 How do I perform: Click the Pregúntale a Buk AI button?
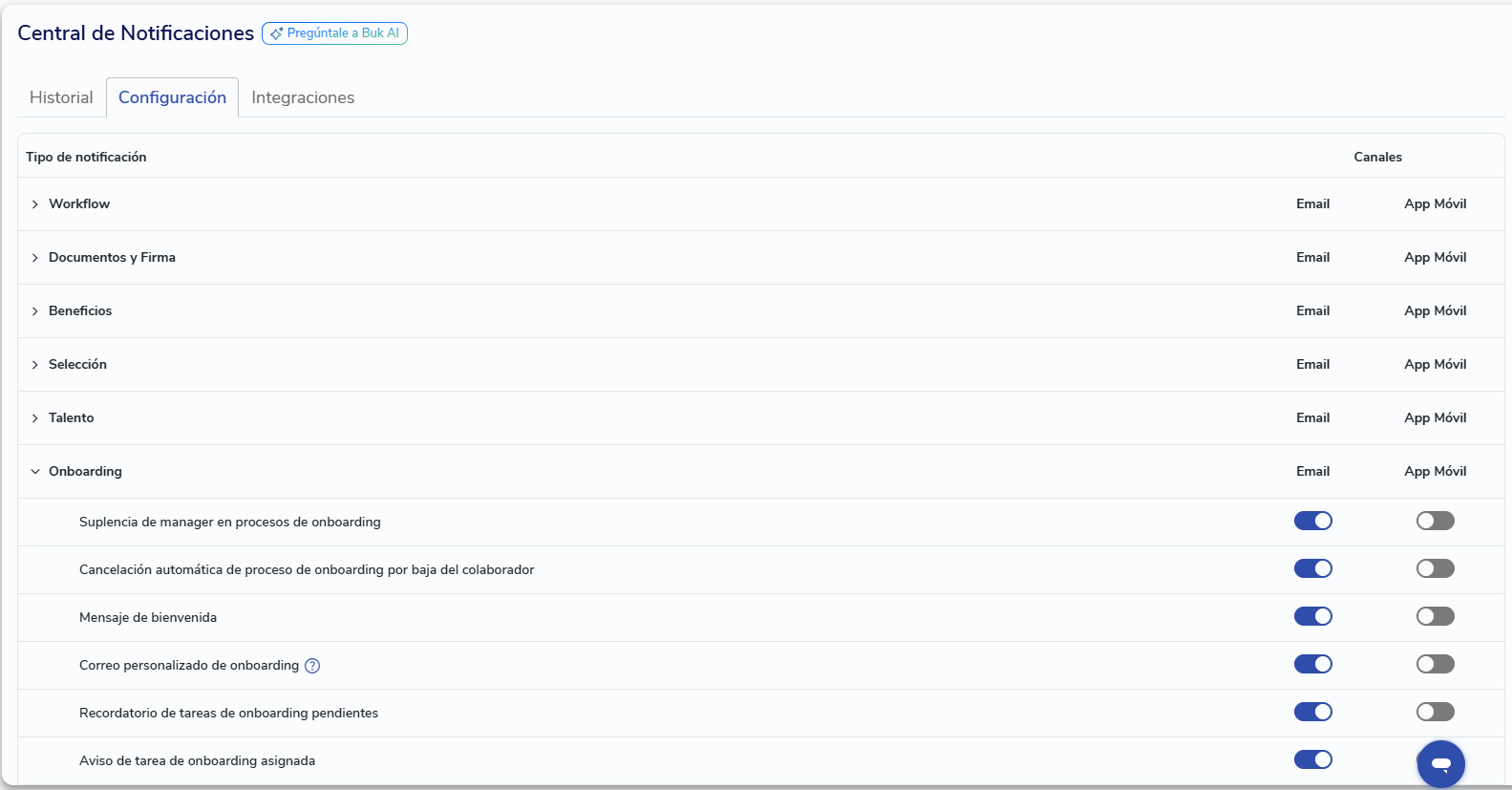point(334,33)
